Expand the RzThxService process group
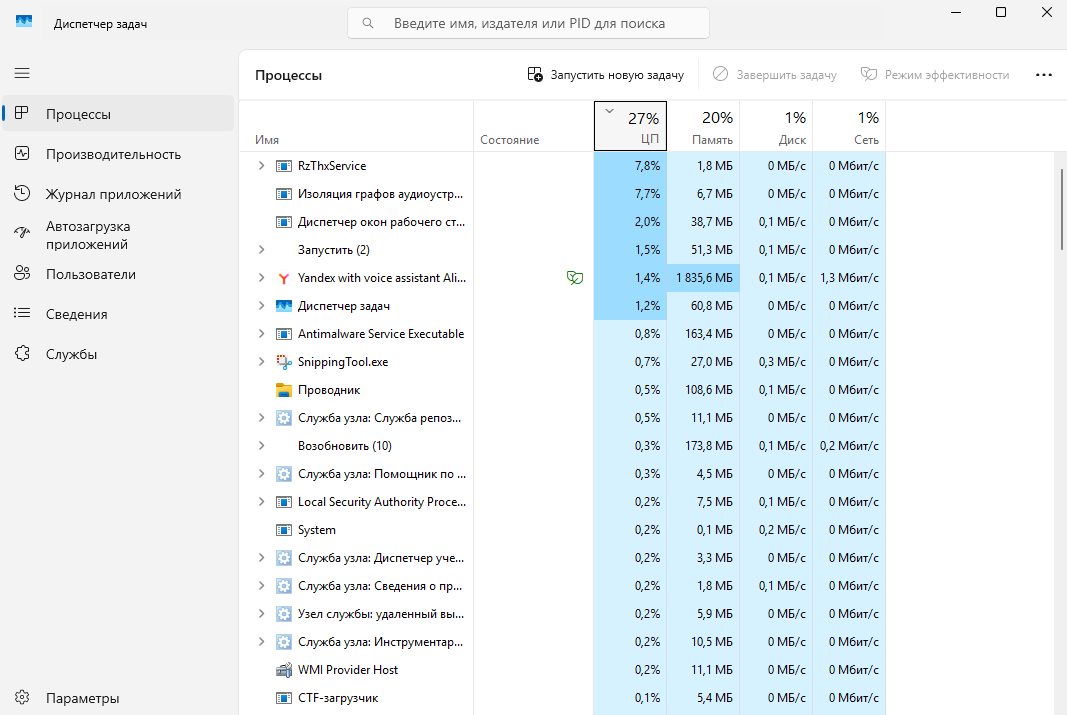Image resolution: width=1067 pixels, height=715 pixels. [x=261, y=166]
